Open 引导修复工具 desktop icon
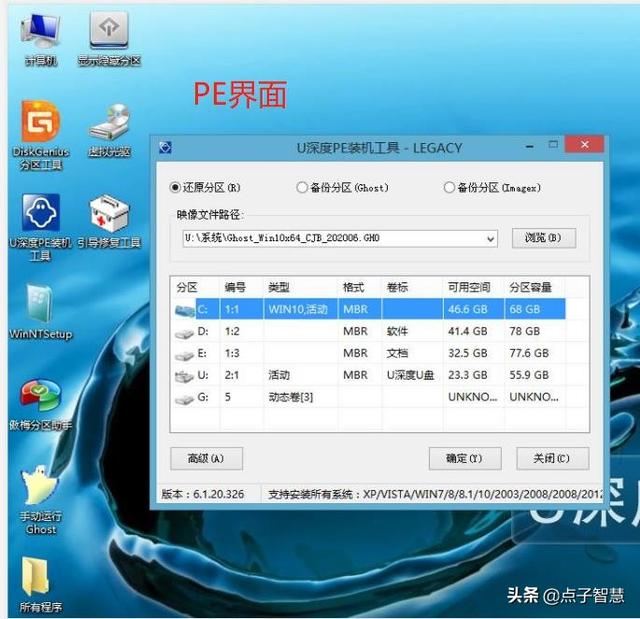This screenshot has height=619, width=640. coord(109,221)
